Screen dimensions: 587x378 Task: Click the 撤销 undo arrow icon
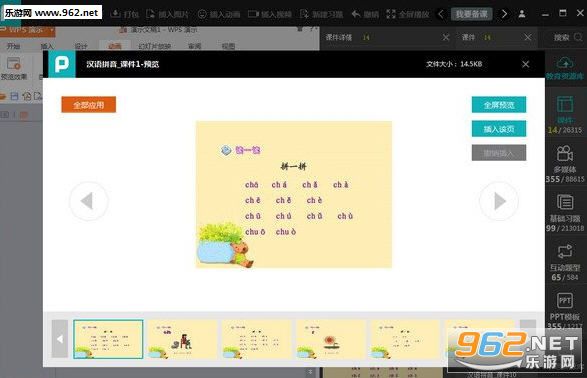coord(356,14)
